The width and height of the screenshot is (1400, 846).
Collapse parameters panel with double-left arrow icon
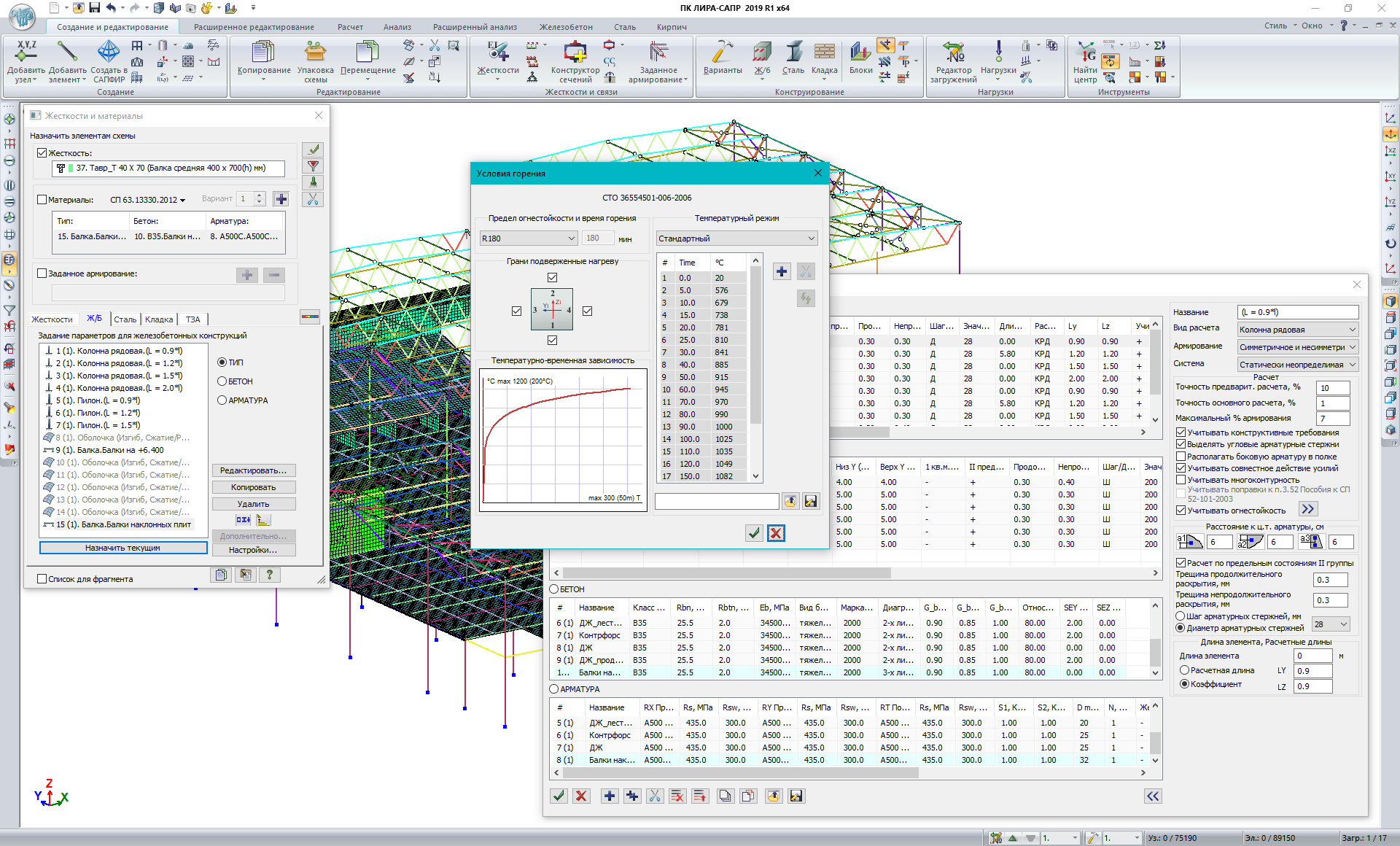(x=1153, y=796)
